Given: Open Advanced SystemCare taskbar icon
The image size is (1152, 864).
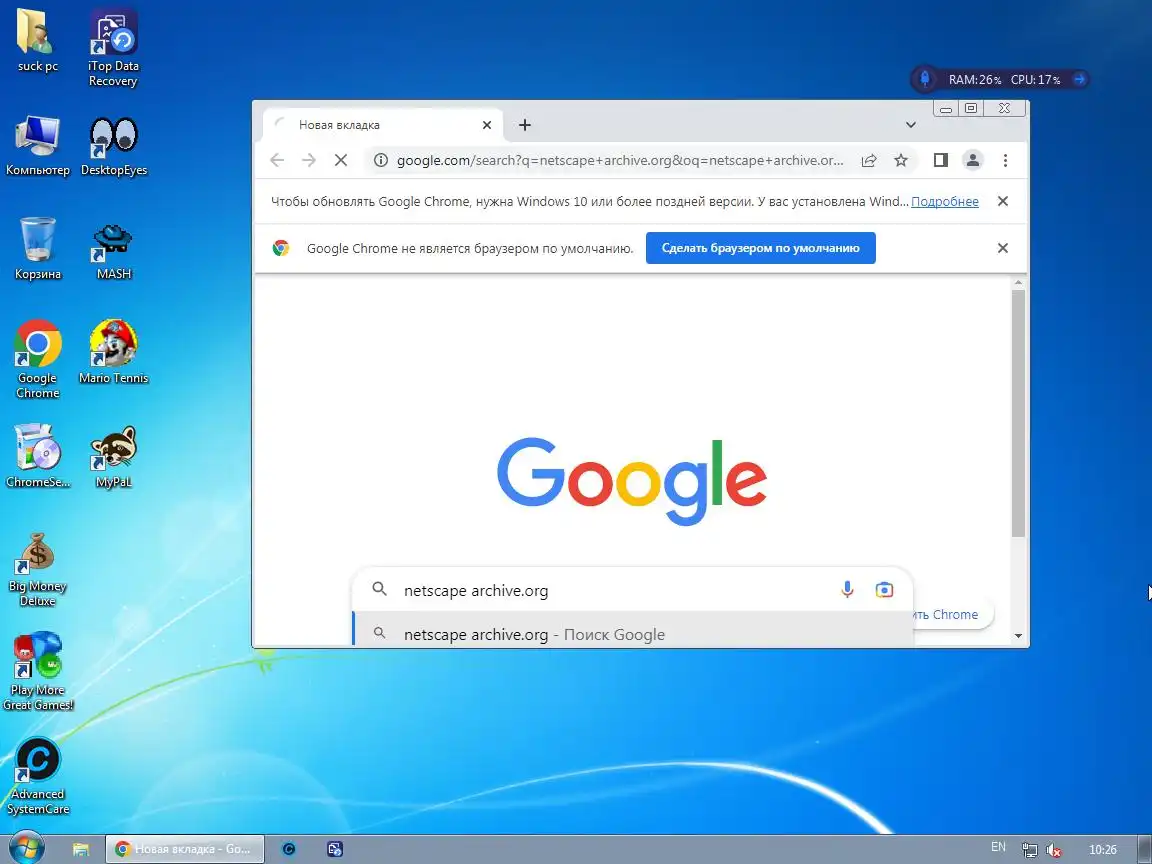Looking at the screenshot, I should click(289, 849).
